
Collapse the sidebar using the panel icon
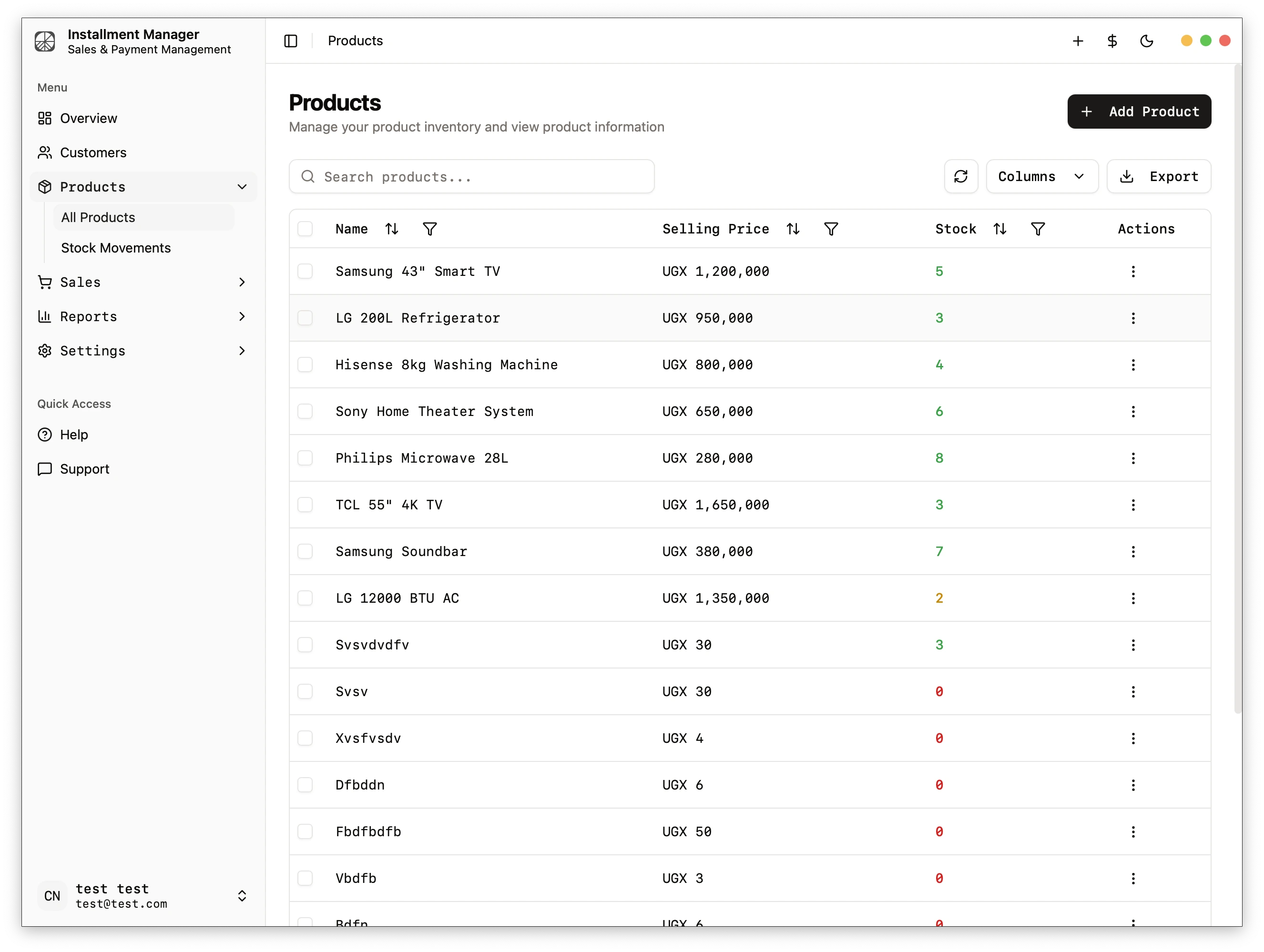[x=291, y=41]
